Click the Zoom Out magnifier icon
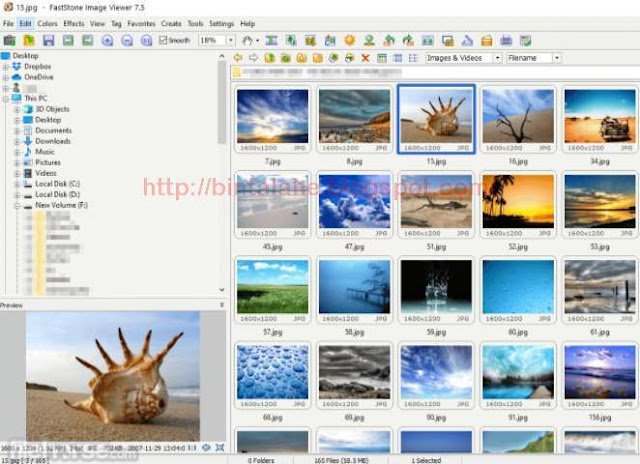The height and width of the screenshot is (464, 640). 127,40
